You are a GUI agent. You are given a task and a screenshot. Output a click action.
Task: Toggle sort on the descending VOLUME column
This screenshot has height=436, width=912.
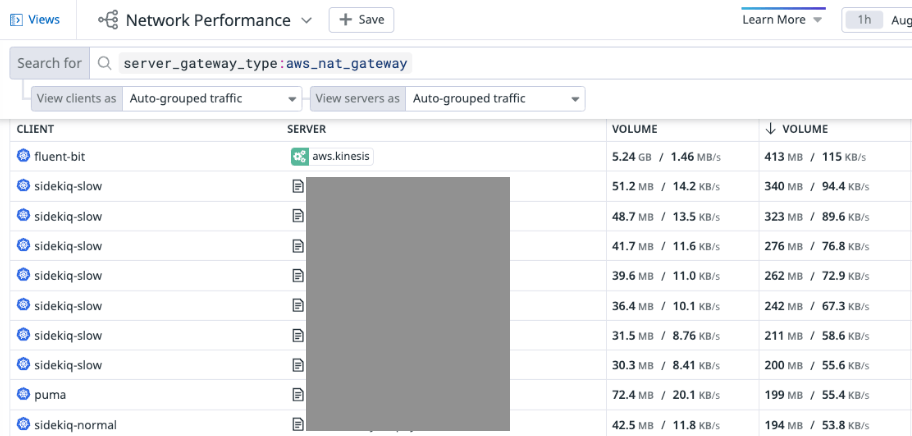coord(796,129)
